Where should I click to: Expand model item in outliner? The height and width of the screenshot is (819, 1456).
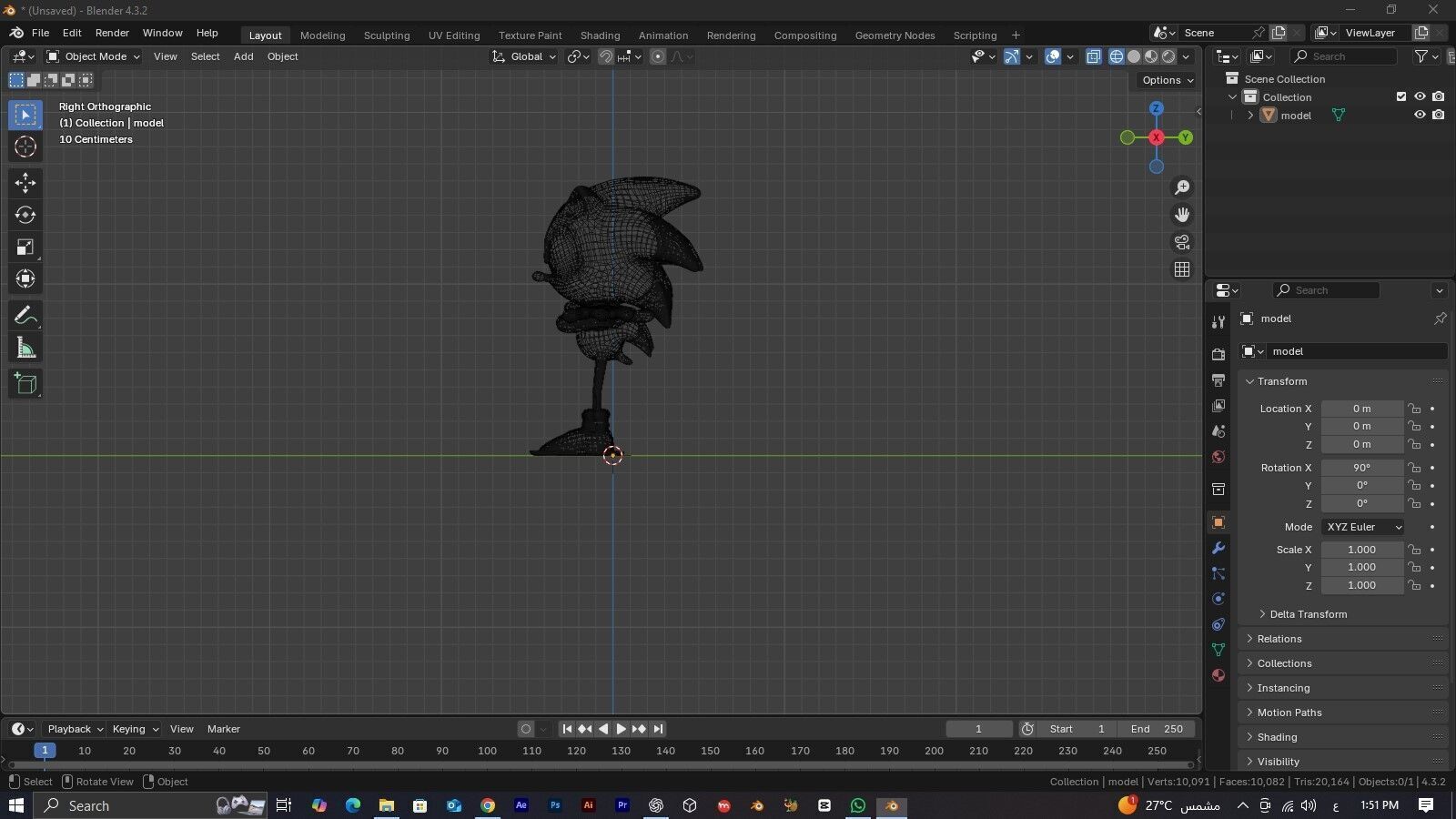click(x=1250, y=116)
